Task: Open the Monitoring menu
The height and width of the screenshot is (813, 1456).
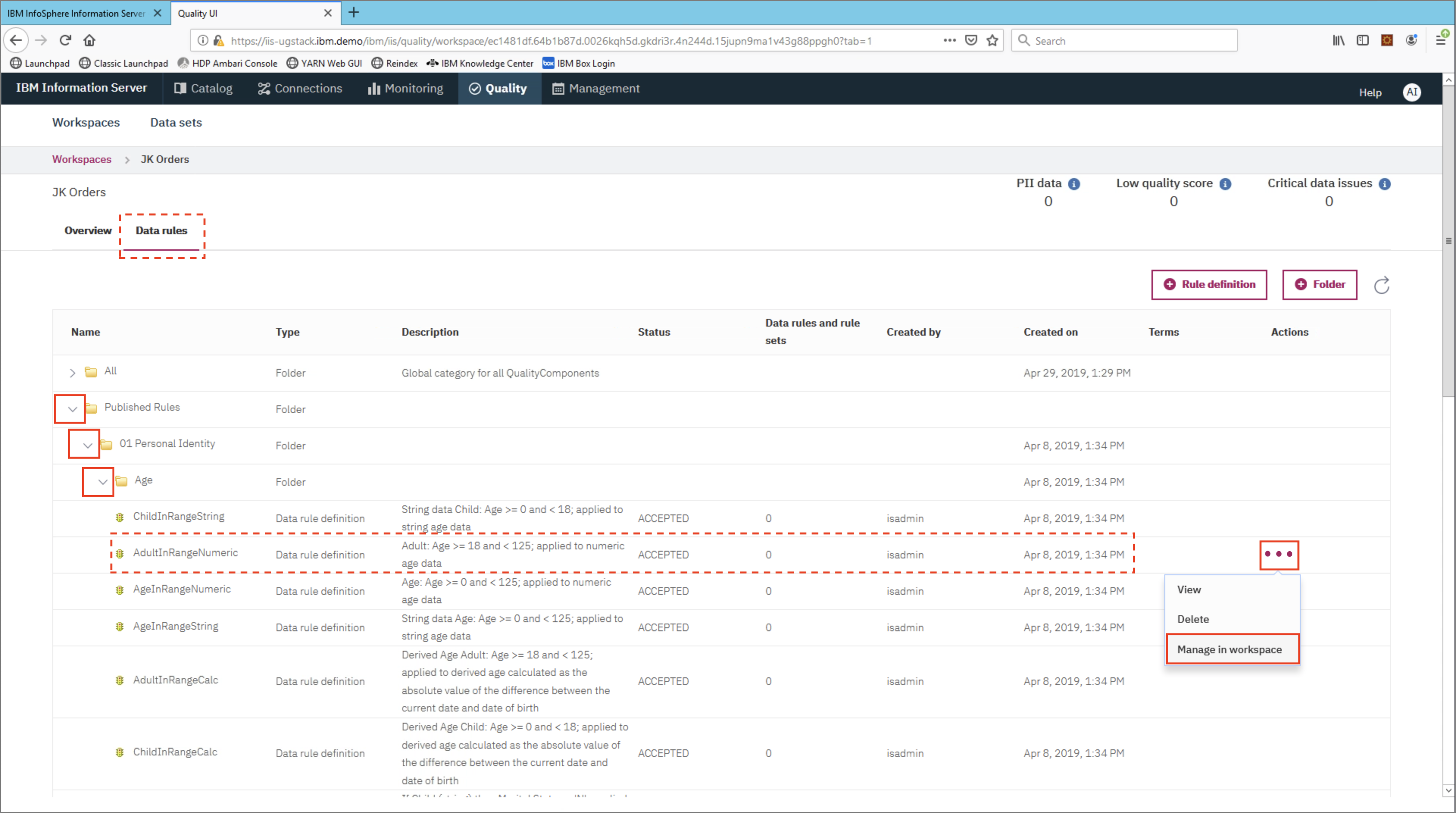Action: pos(406,88)
